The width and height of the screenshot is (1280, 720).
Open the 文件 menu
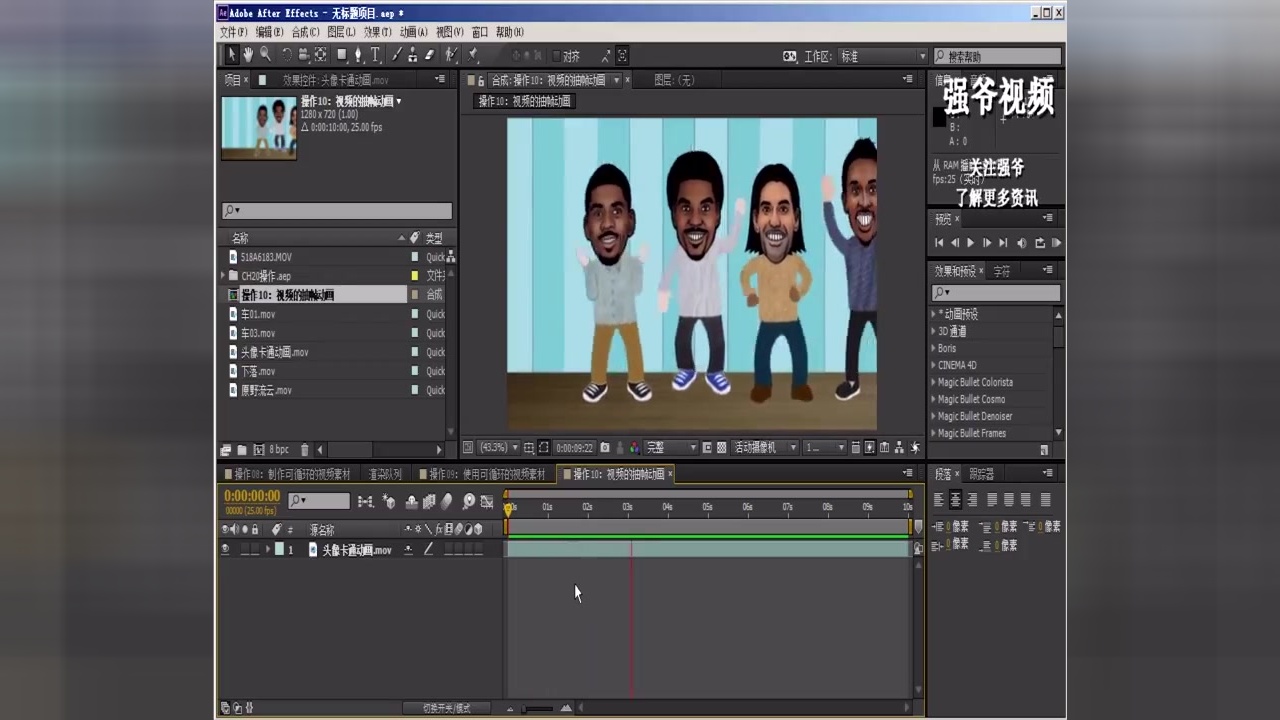tap(234, 32)
